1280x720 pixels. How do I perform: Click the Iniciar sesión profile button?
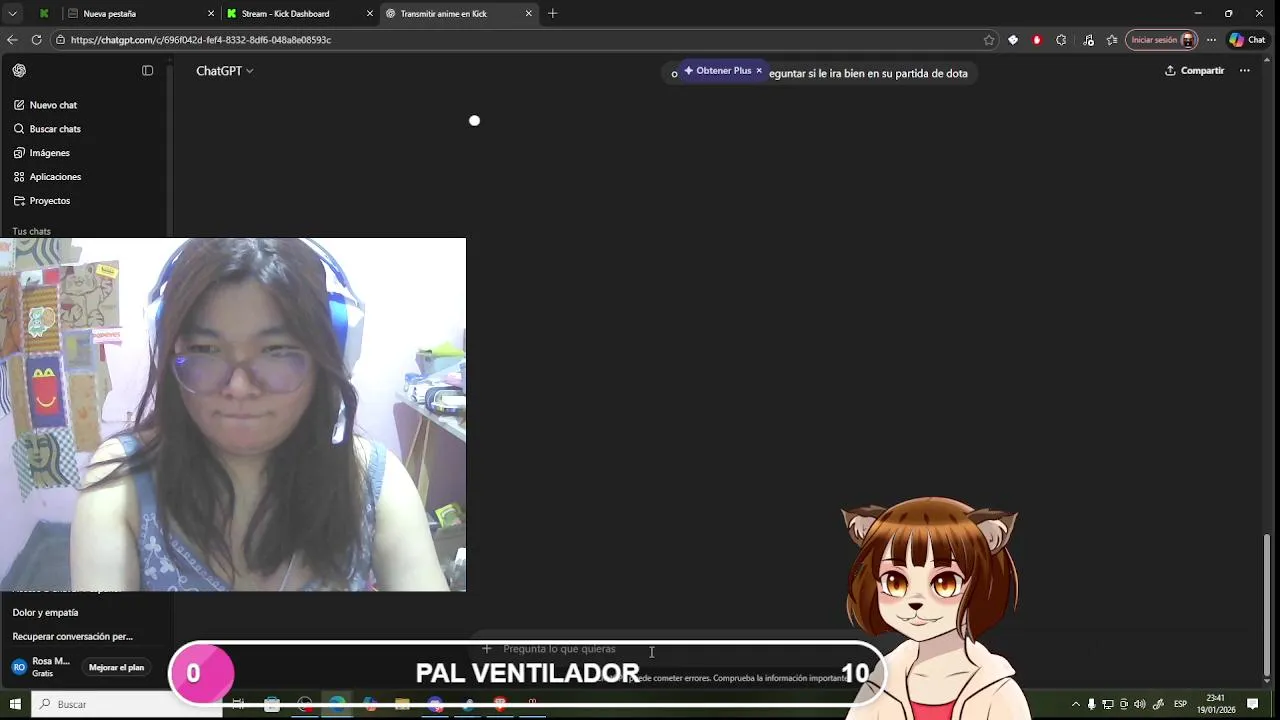tap(1161, 40)
